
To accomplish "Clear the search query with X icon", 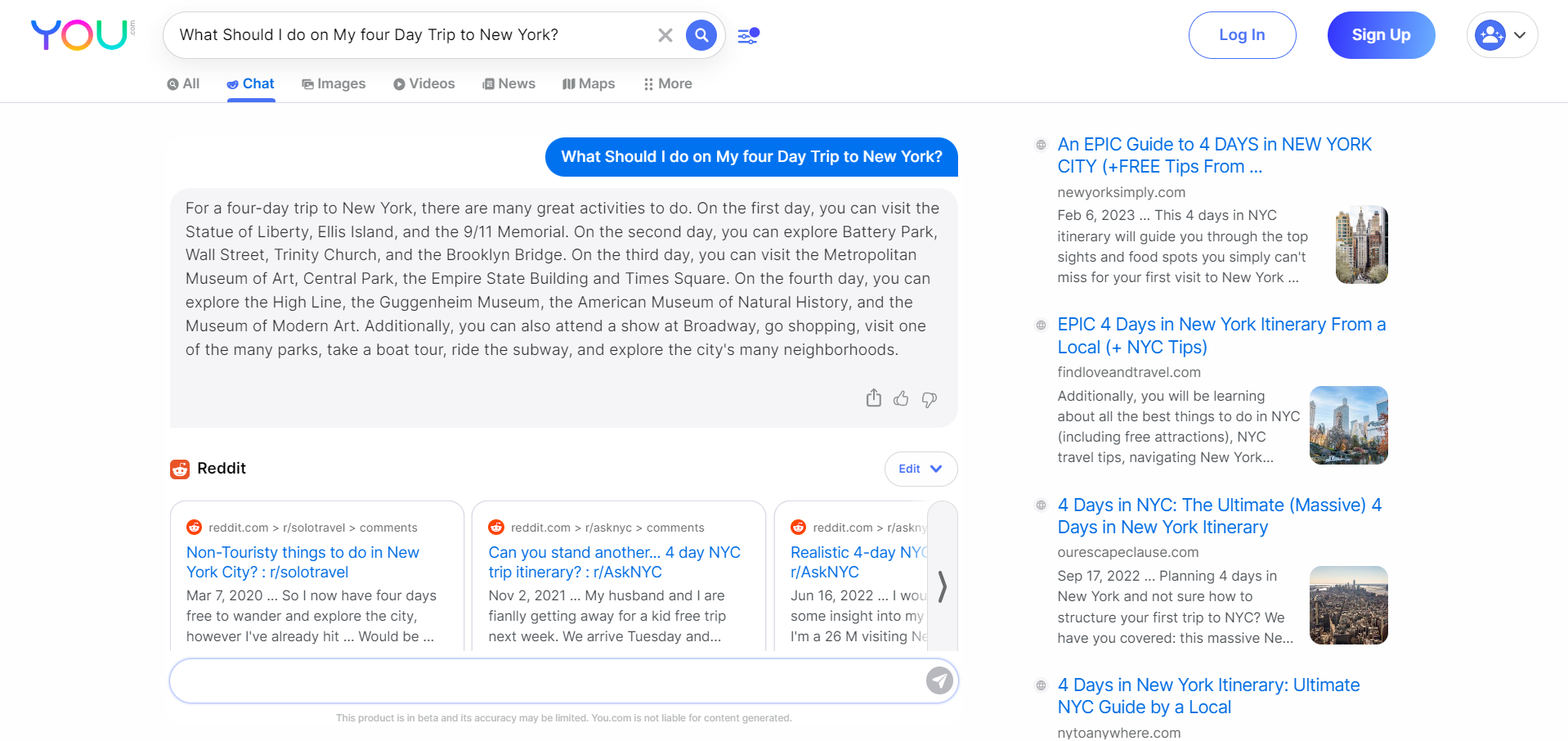I will click(665, 35).
